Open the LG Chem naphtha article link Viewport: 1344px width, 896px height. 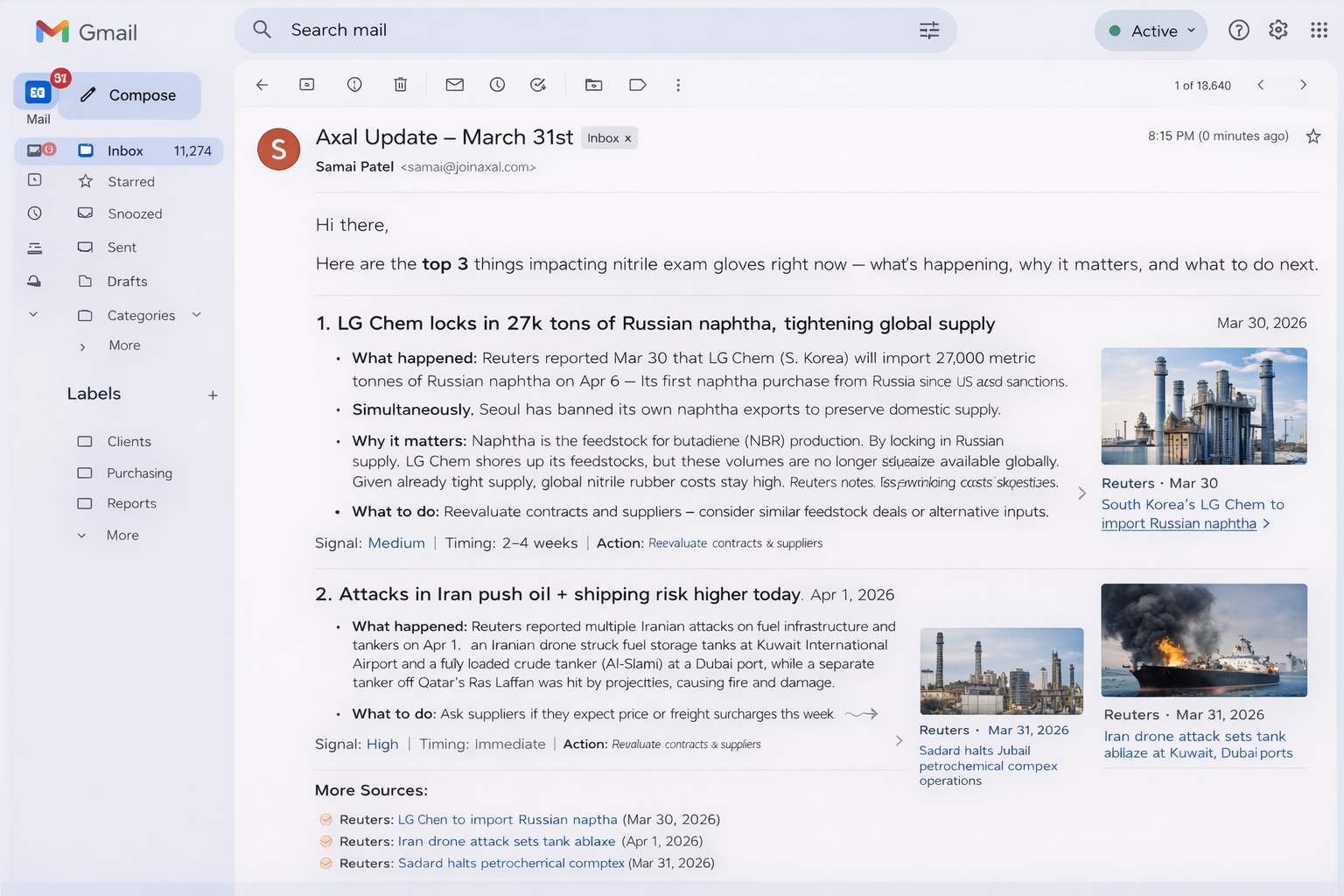[1192, 514]
